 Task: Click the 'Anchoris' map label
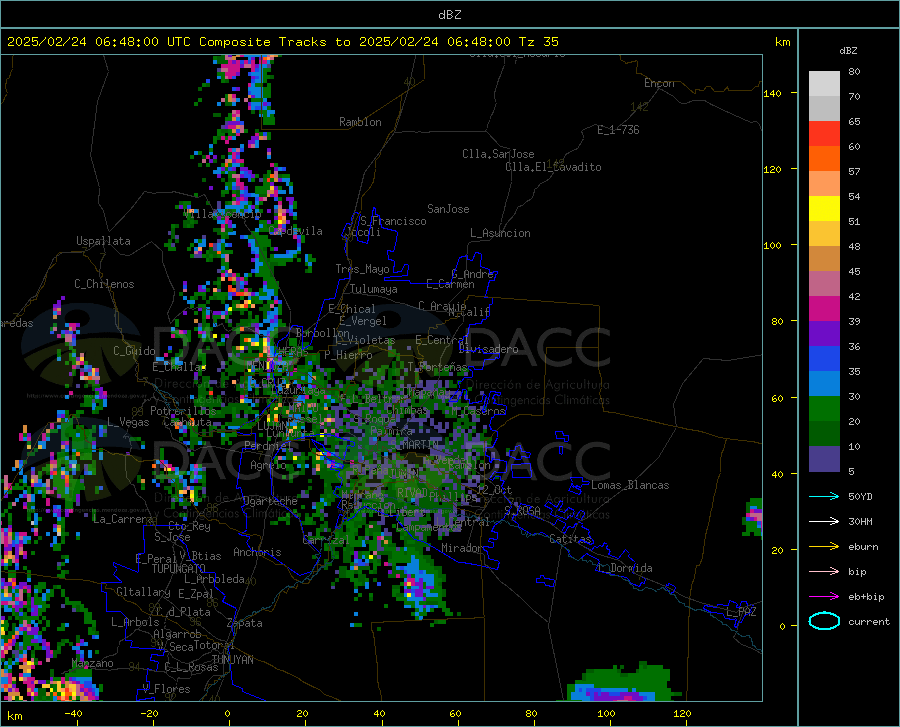pyautogui.click(x=257, y=553)
